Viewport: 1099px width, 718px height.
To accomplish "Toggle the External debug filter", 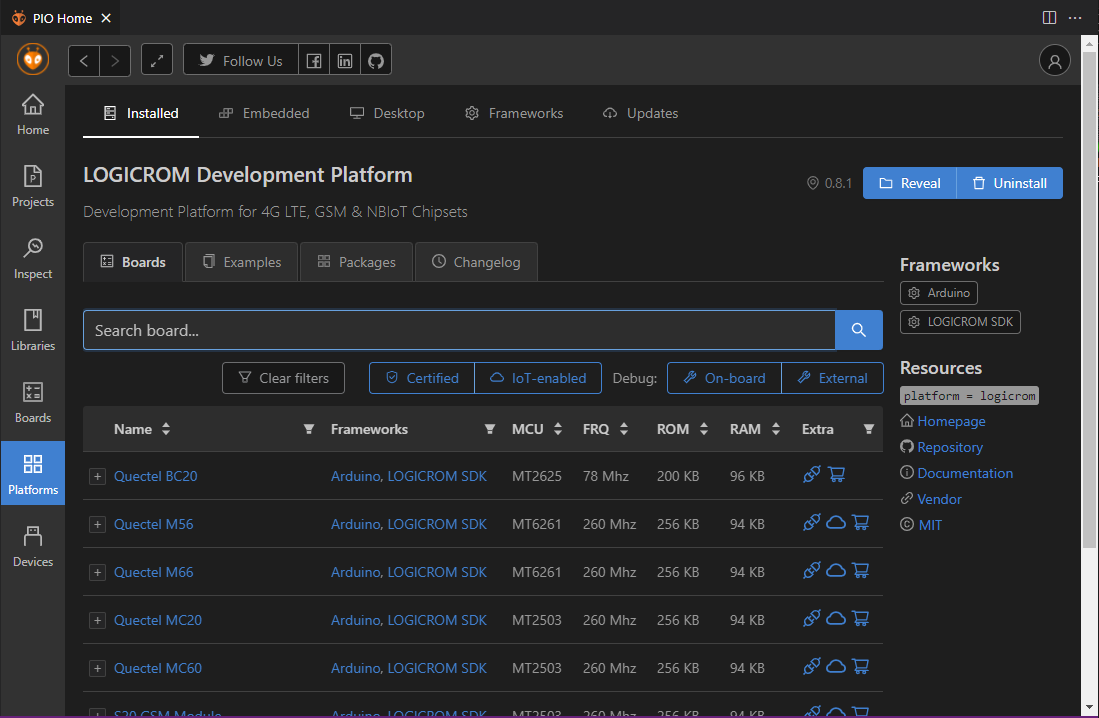I will click(832, 378).
